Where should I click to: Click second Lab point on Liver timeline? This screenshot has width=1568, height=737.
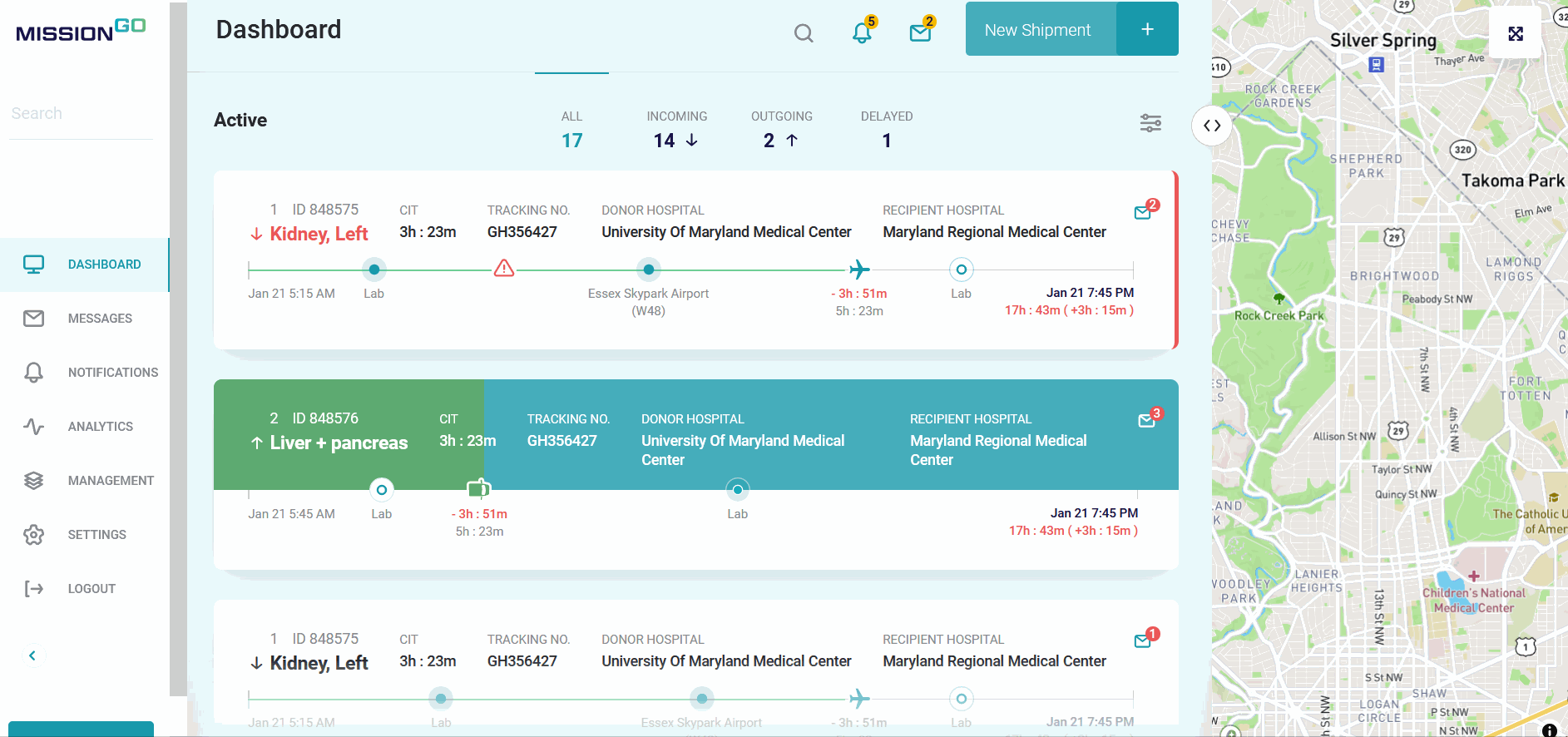[738, 490]
